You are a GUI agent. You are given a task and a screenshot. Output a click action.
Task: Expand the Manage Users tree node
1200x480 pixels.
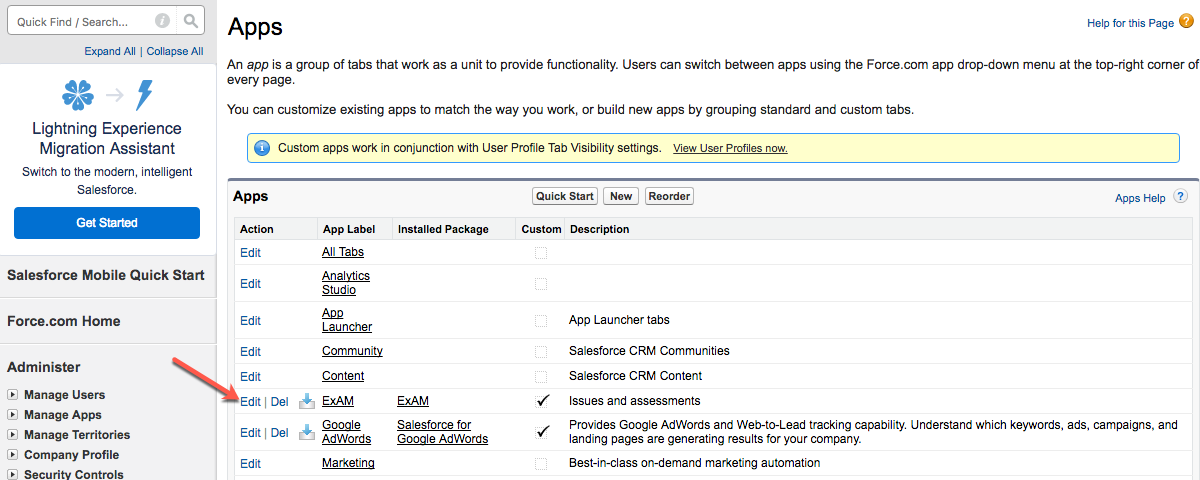pyautogui.click(x=13, y=395)
